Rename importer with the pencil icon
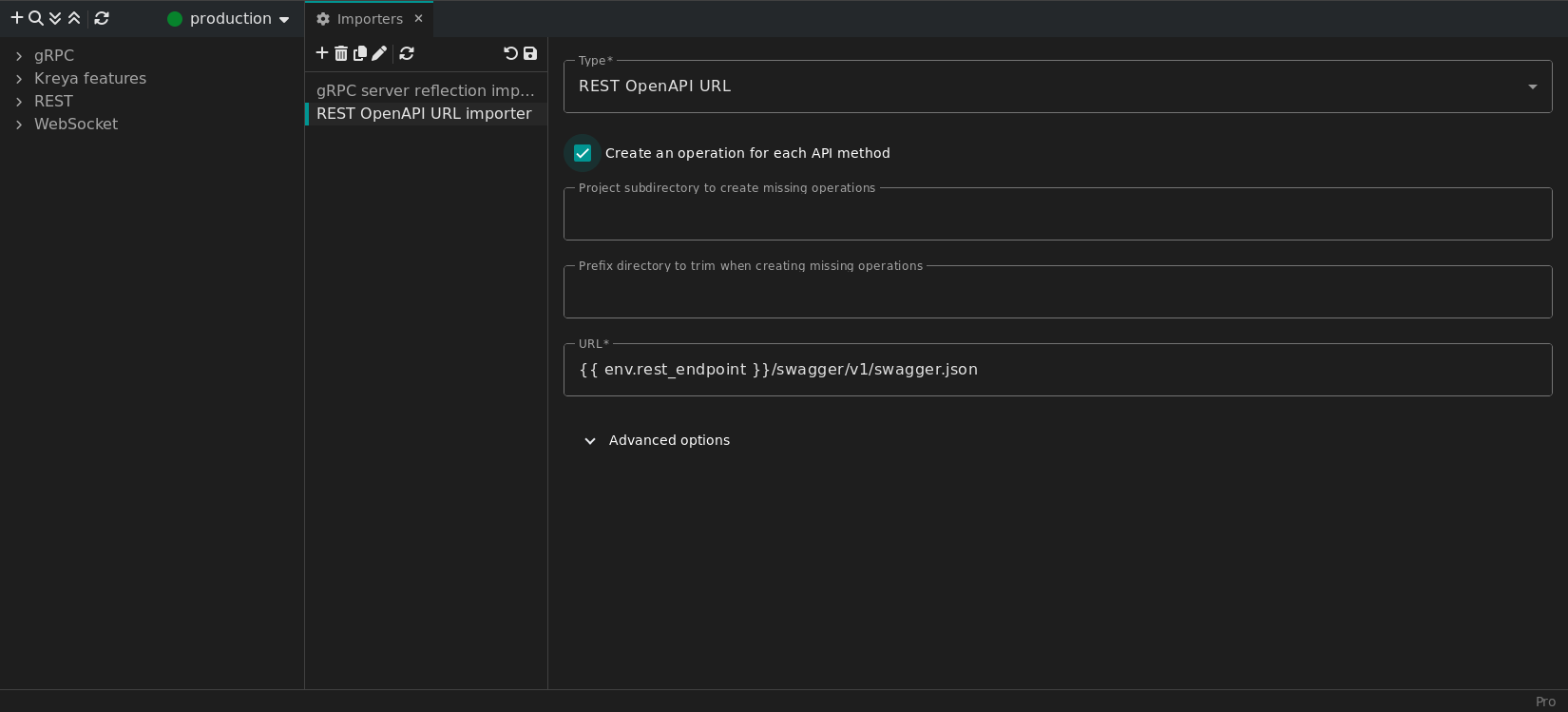This screenshot has height=712, width=1568. (379, 53)
